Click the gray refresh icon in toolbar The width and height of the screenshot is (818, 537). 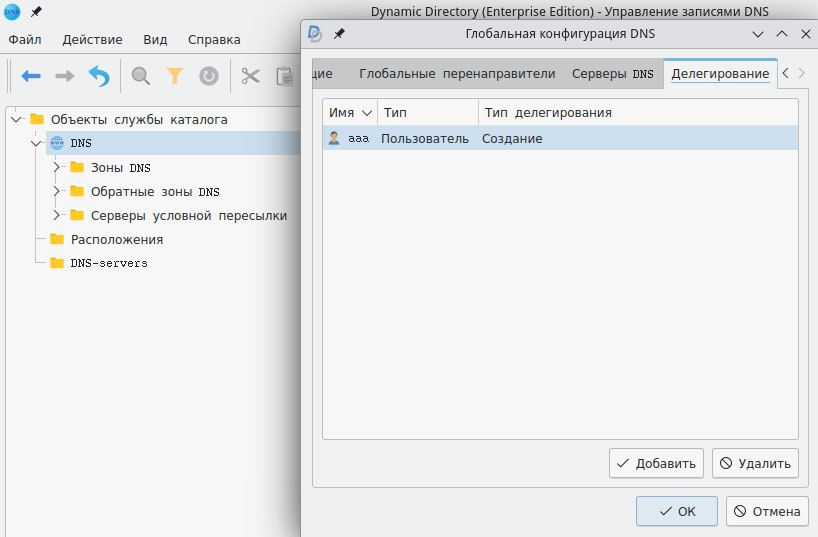(x=208, y=76)
